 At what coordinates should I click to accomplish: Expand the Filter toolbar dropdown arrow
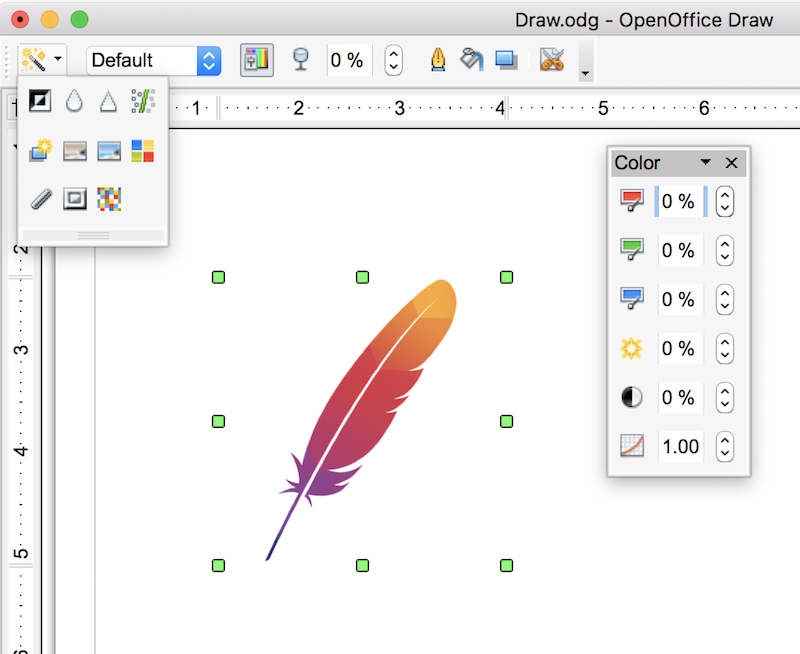click(x=56, y=60)
